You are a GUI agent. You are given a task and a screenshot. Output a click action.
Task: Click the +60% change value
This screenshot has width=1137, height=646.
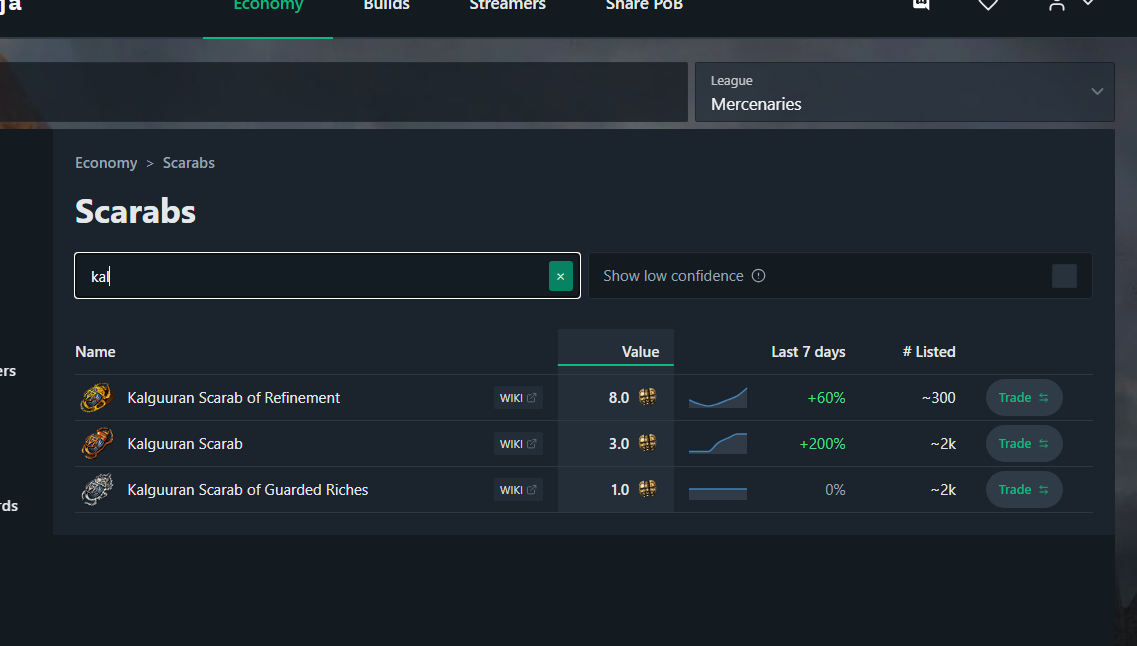tap(827, 397)
